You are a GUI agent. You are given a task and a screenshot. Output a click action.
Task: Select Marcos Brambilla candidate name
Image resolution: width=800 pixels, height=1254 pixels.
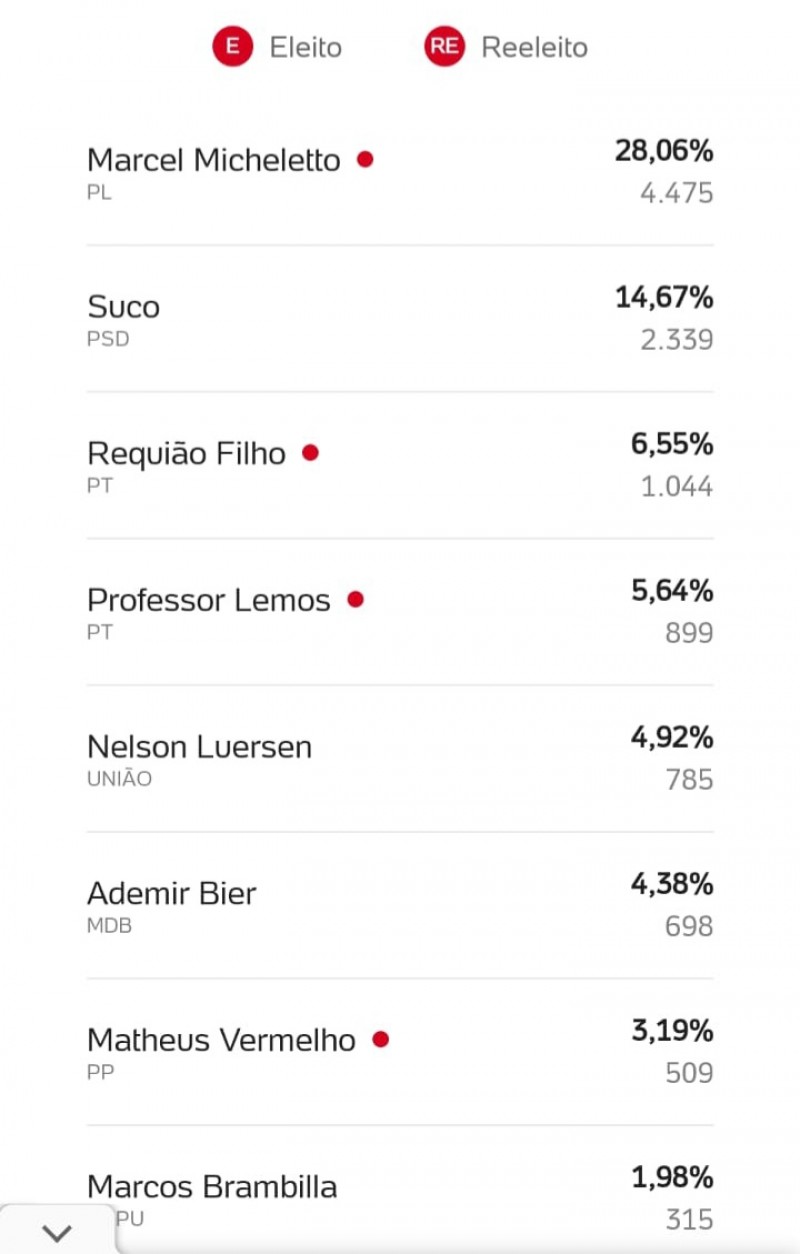212,1187
